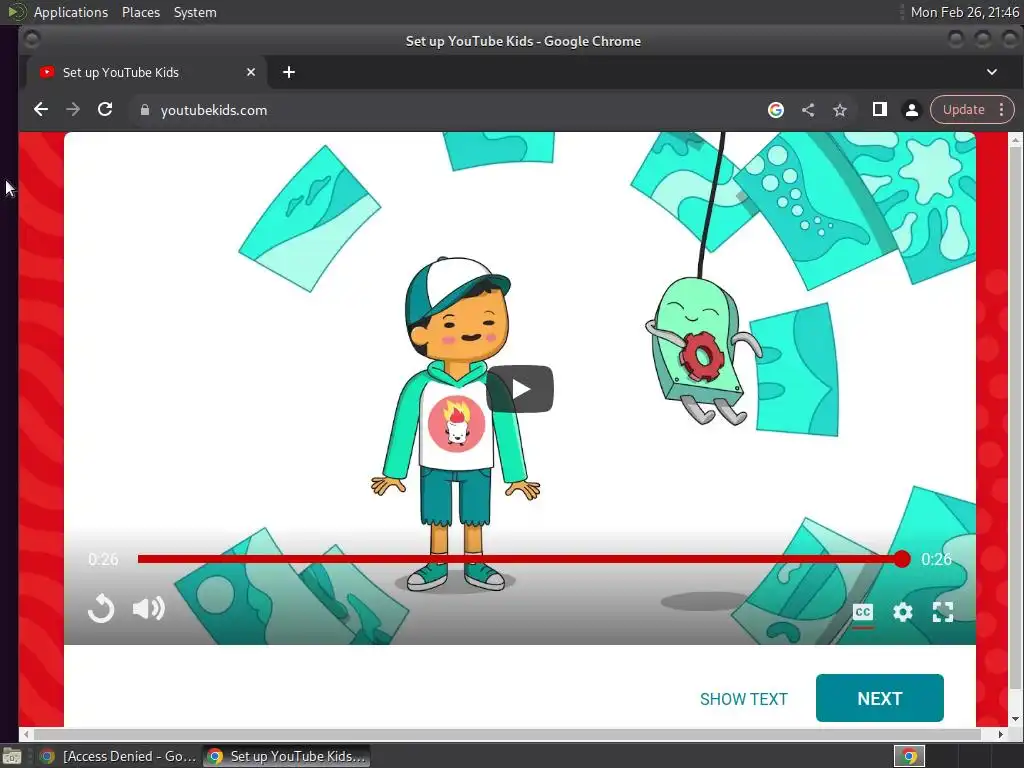Open the Places menu

pyautogui.click(x=140, y=12)
